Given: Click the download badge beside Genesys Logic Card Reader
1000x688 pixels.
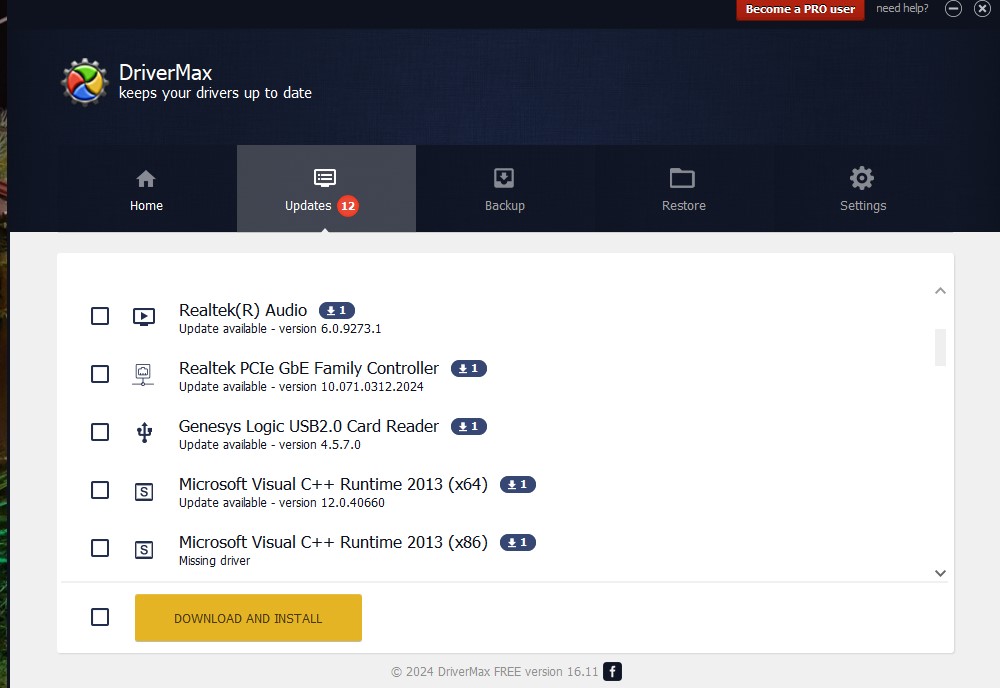Looking at the screenshot, I should pos(469,427).
